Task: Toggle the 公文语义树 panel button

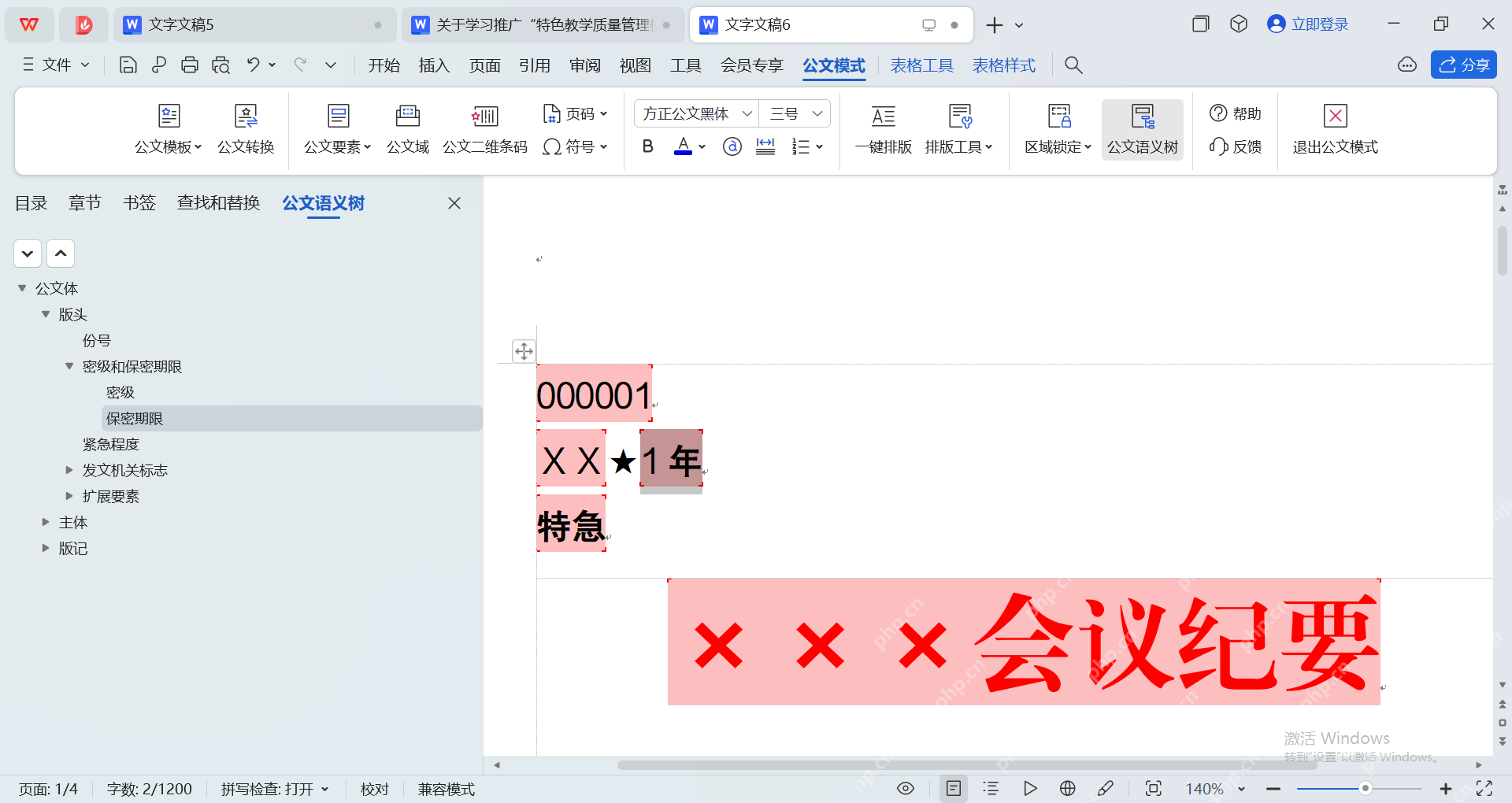Action: click(1142, 130)
